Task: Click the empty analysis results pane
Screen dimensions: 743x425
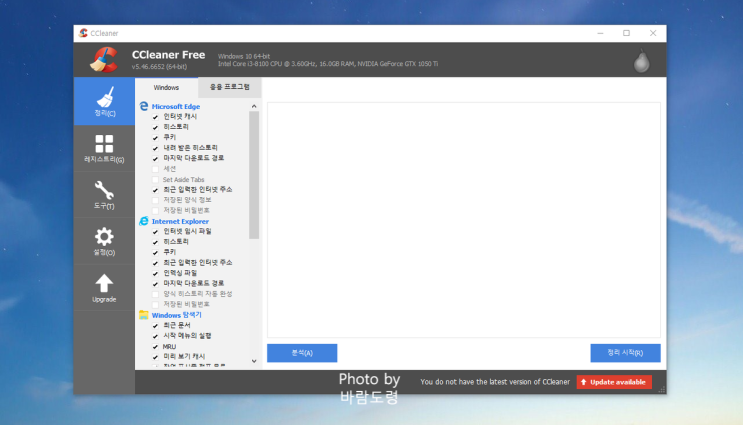Action: [464, 220]
